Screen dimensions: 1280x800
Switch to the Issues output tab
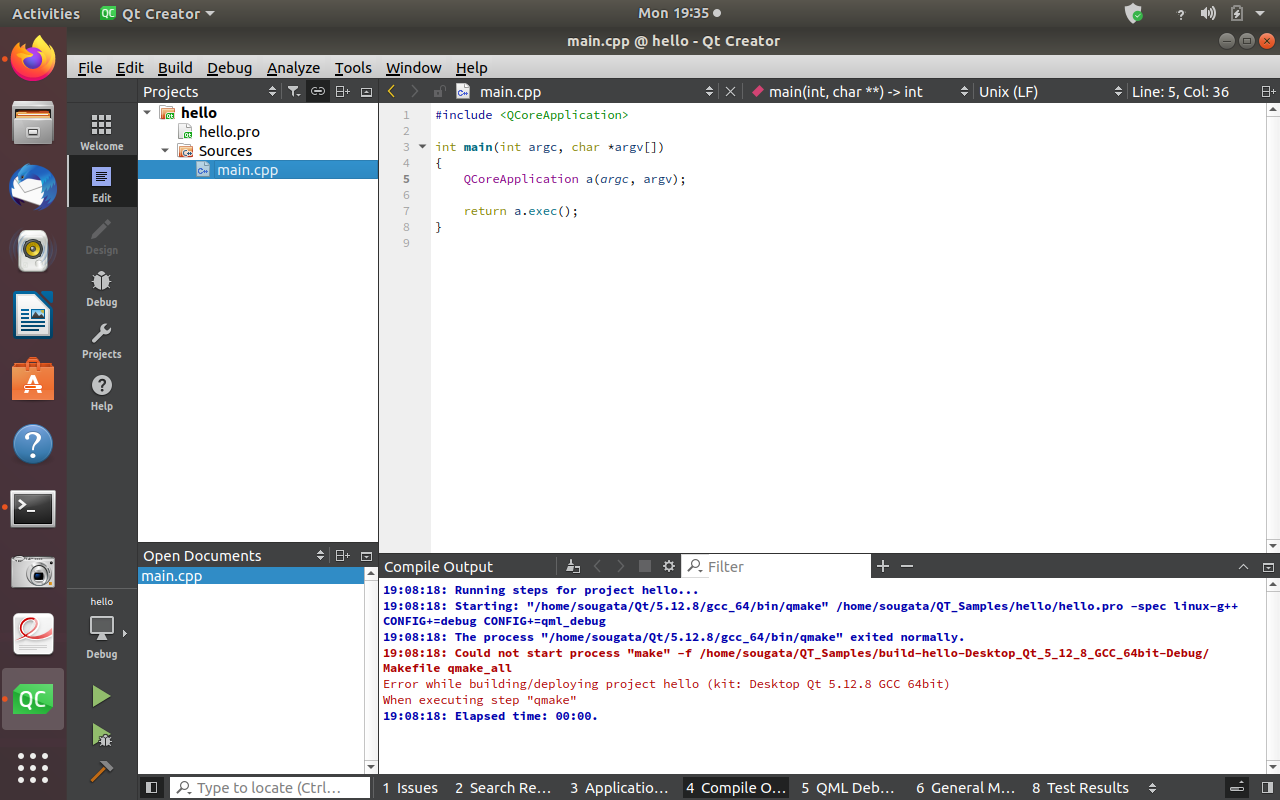(x=410, y=788)
